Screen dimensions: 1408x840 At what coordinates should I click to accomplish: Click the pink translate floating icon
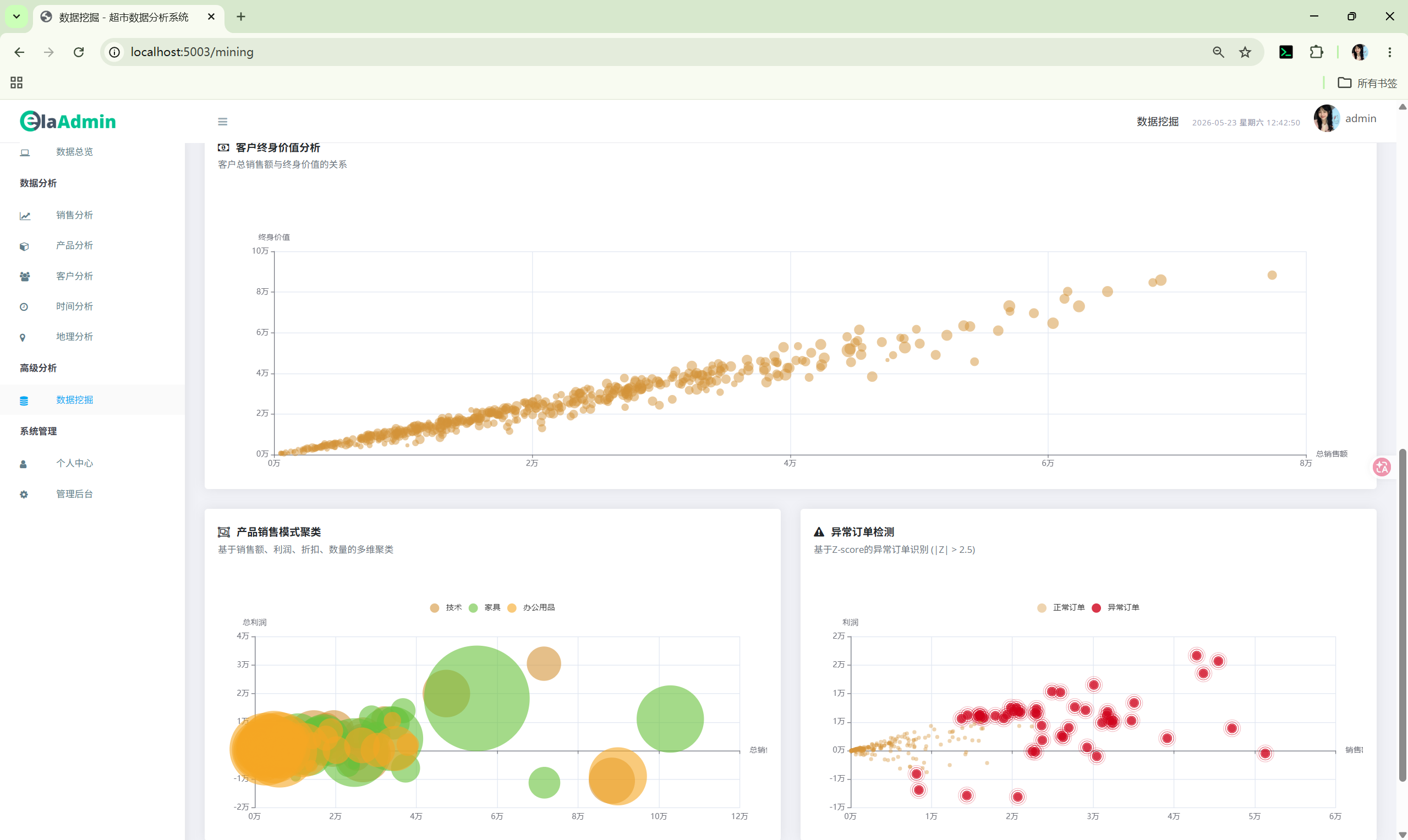point(1382,467)
